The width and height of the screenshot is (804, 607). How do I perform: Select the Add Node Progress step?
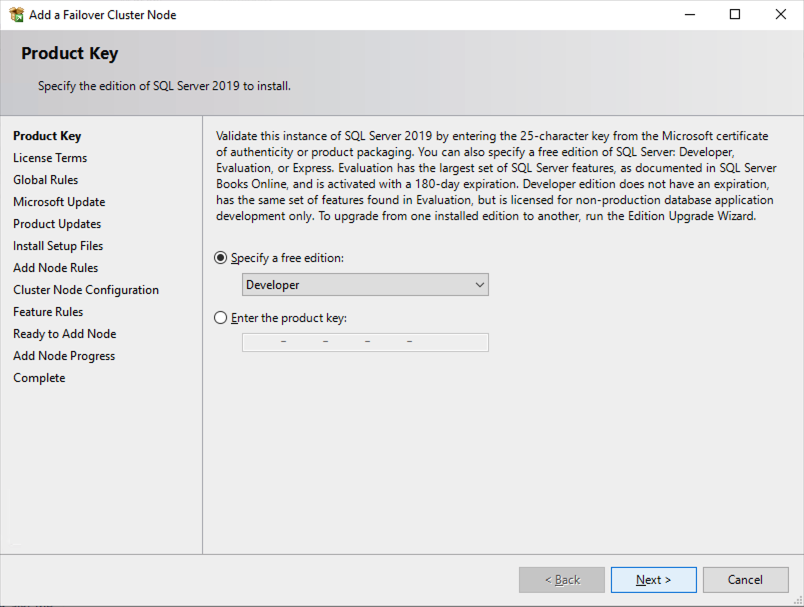64,356
